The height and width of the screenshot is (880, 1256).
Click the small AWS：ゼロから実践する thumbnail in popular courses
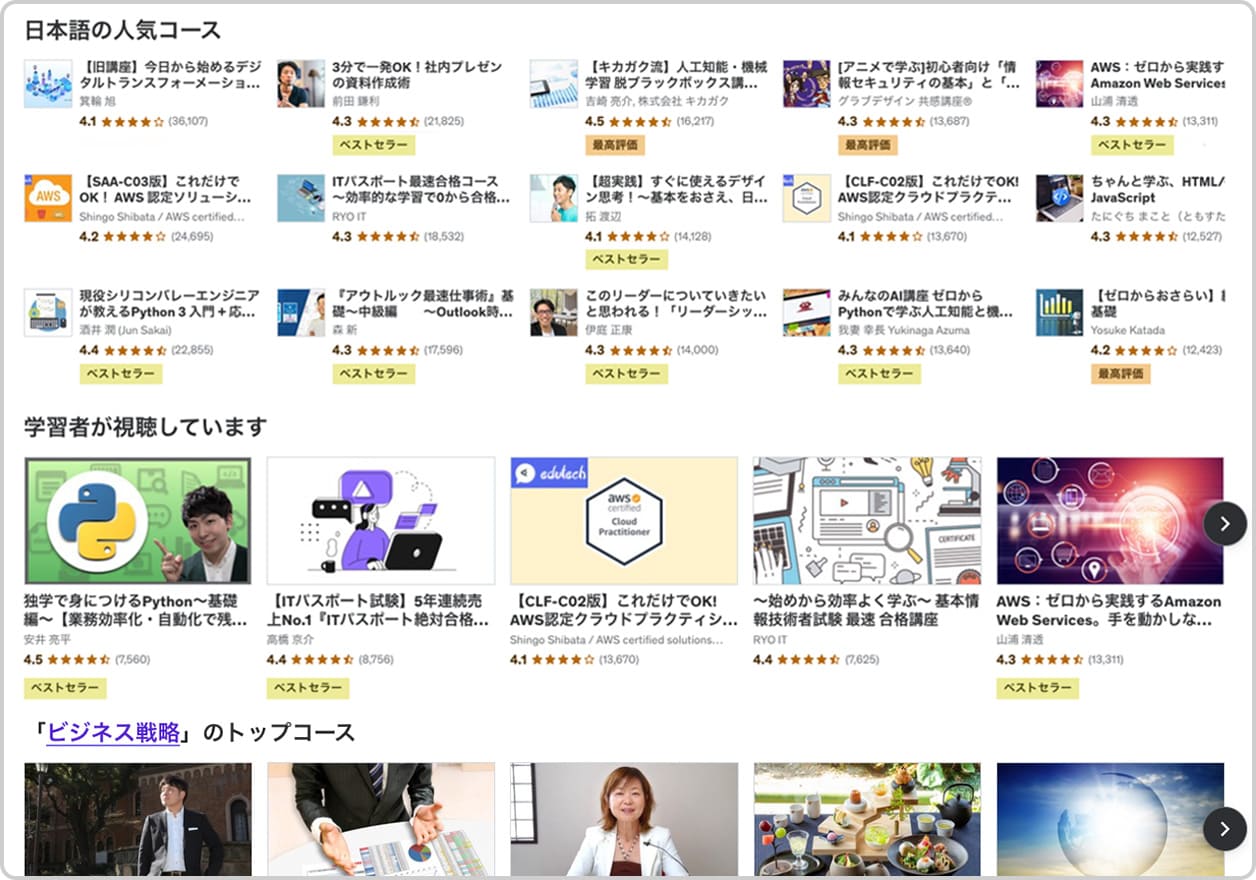tap(1060, 83)
